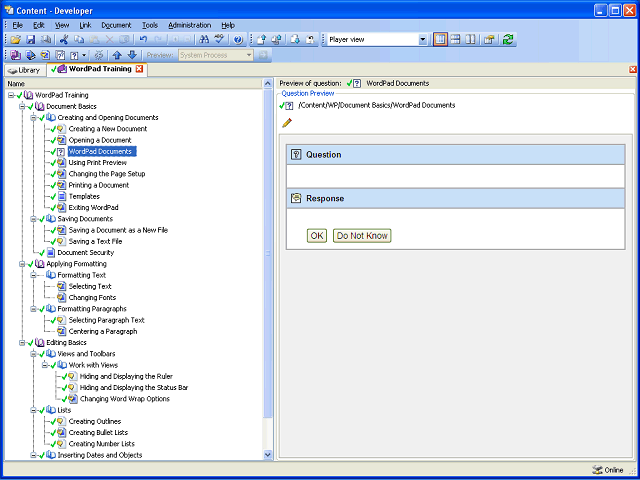Open the File menu
The height and width of the screenshot is (480, 640).
click(x=18, y=25)
